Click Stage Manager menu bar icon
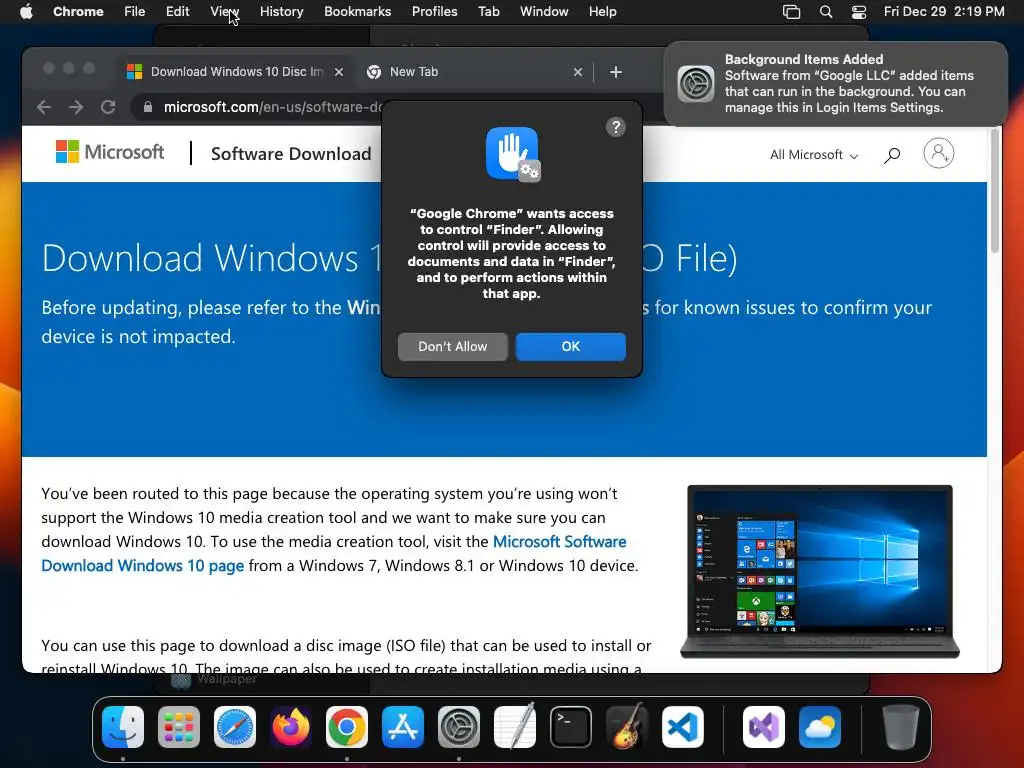The height and width of the screenshot is (768, 1024). tap(792, 11)
